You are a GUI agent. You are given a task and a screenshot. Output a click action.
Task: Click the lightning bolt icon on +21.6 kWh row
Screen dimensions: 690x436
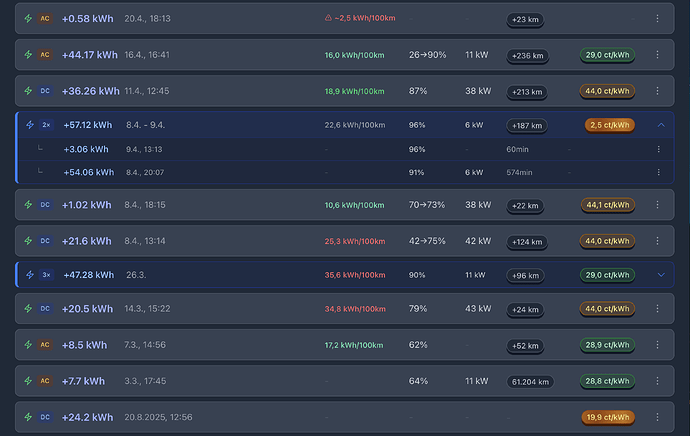[28, 241]
